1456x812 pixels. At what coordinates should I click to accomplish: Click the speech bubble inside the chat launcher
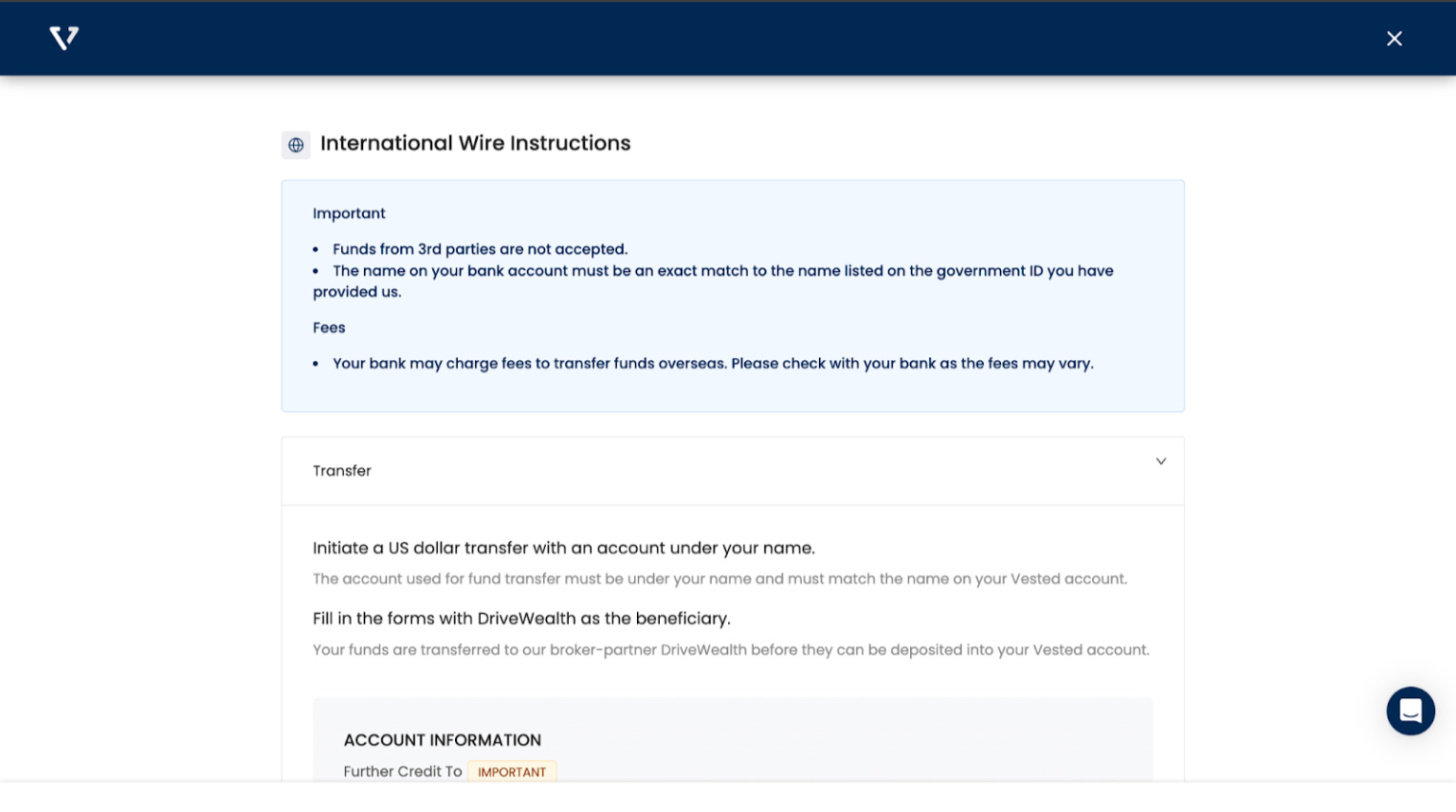pyautogui.click(x=1410, y=711)
